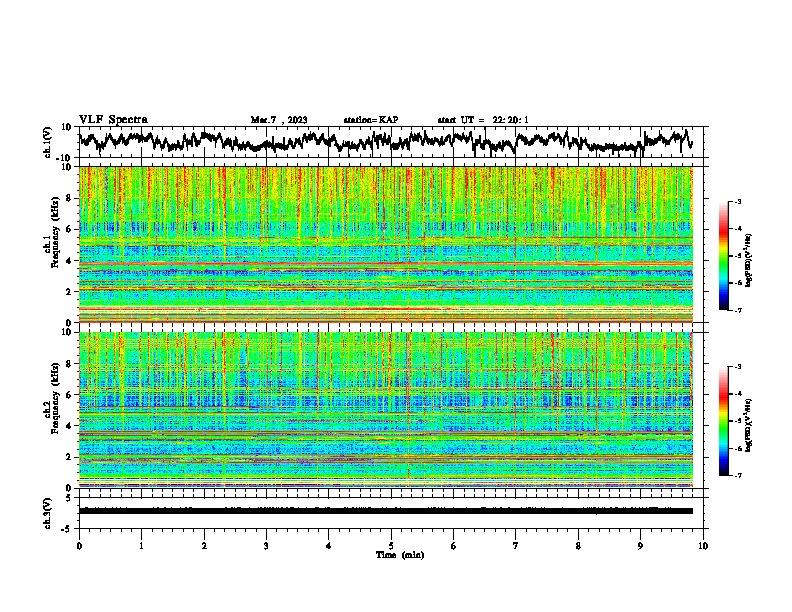Click the ch.2 spectrogram plot area
The width and height of the screenshot is (792, 612).
(386, 410)
